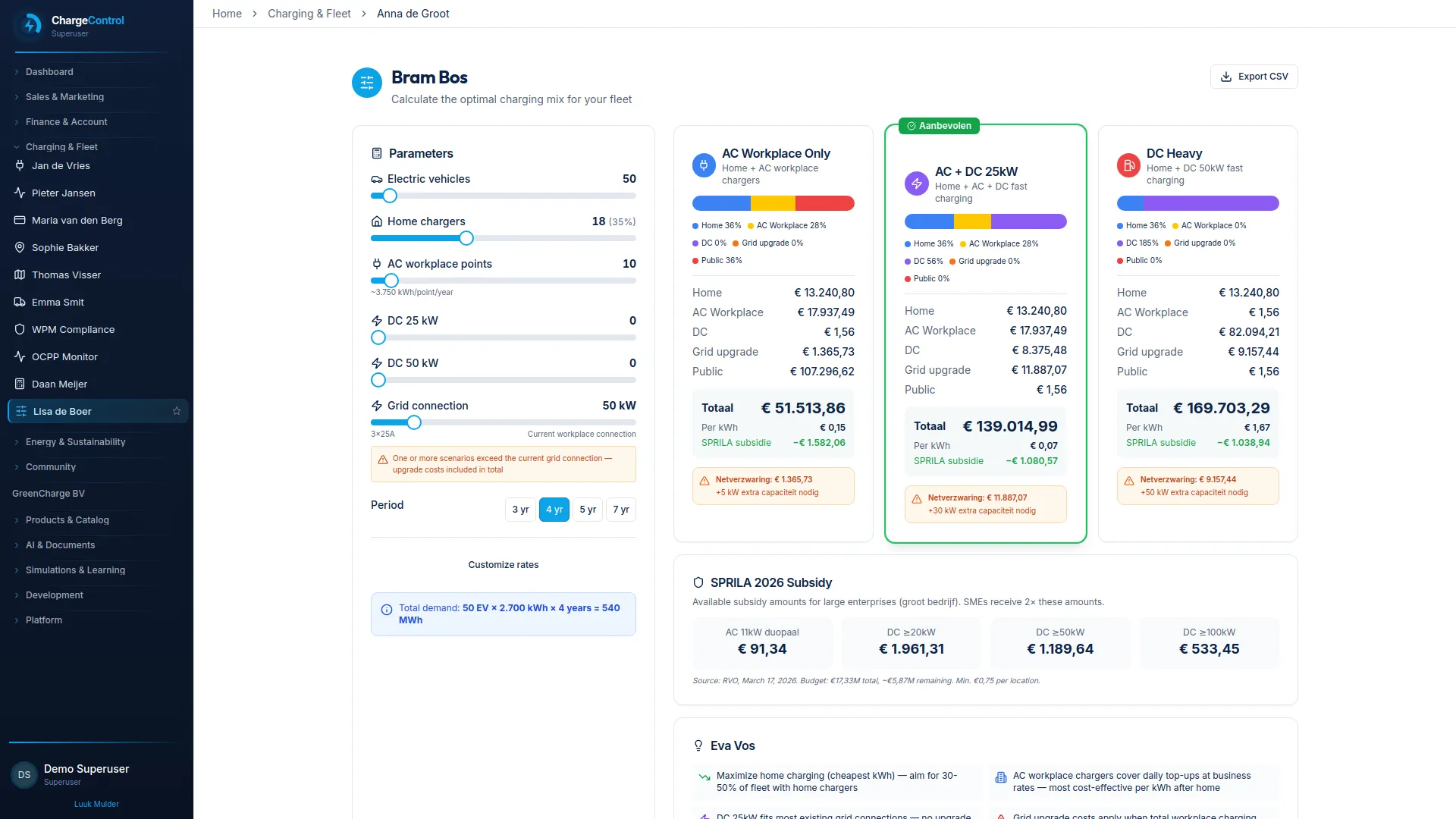Click SPRILA 2026 Subsidy shield icon
Image resolution: width=1456 pixels, height=819 pixels.
click(x=698, y=582)
